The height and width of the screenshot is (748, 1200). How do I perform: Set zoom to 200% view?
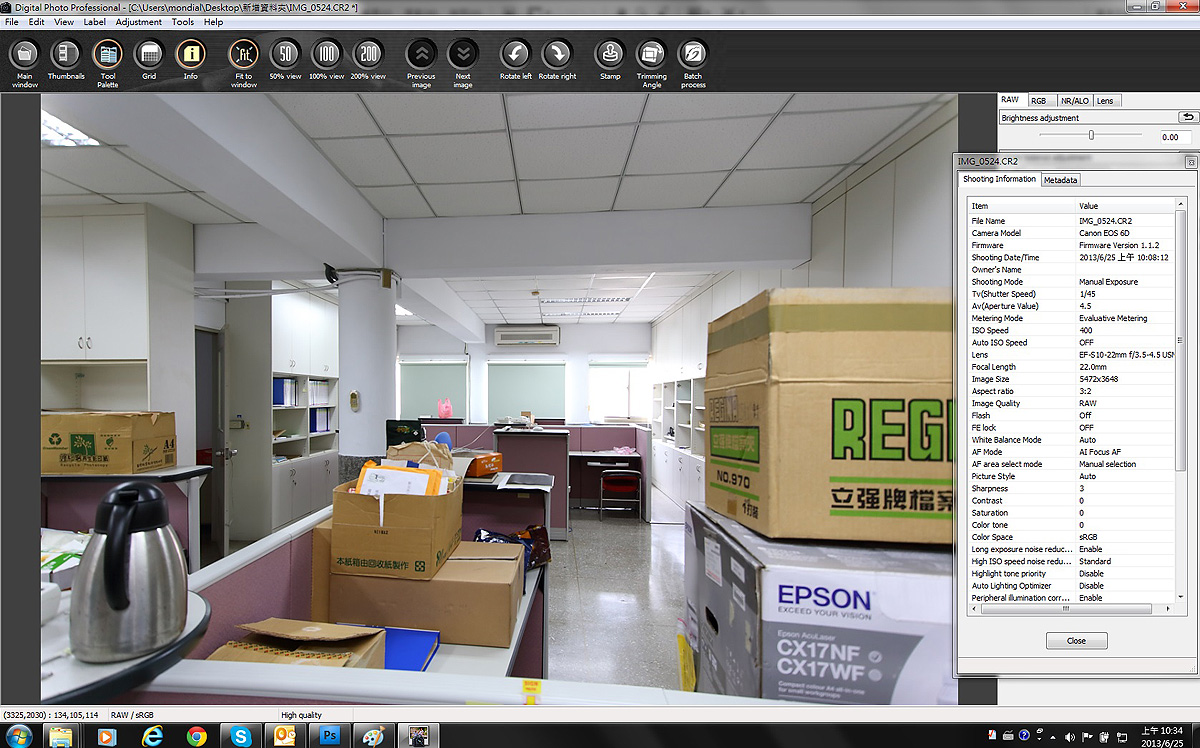368,60
